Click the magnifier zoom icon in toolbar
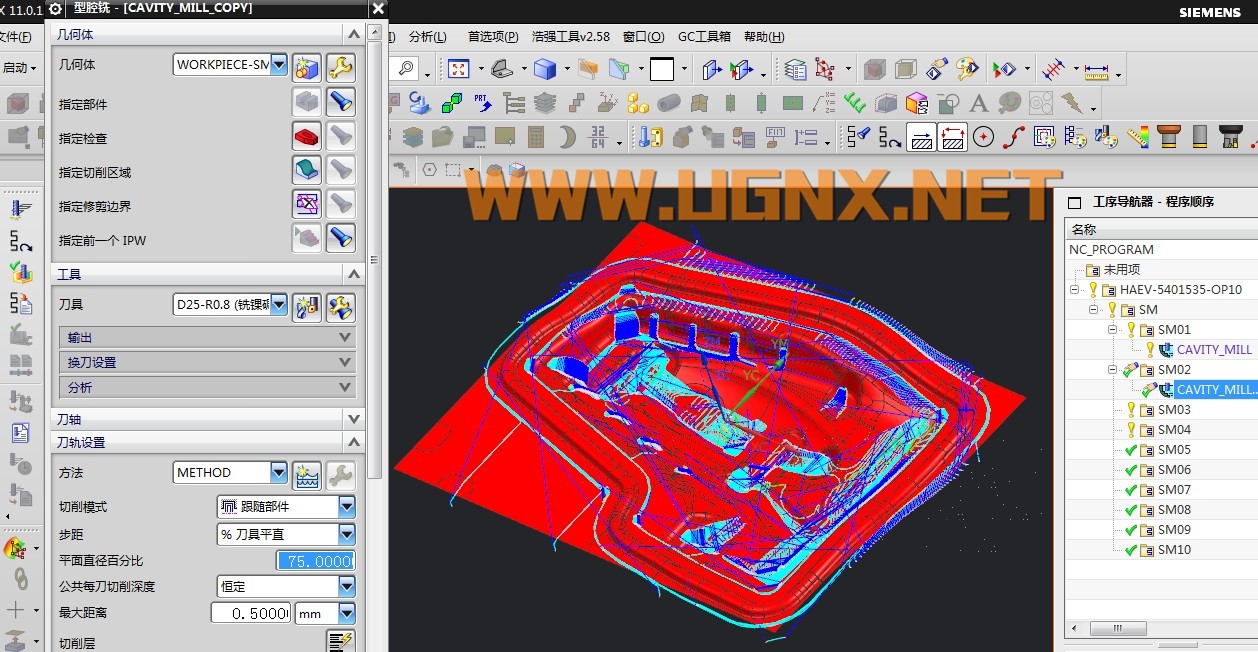This screenshot has width=1258, height=652. click(x=405, y=69)
